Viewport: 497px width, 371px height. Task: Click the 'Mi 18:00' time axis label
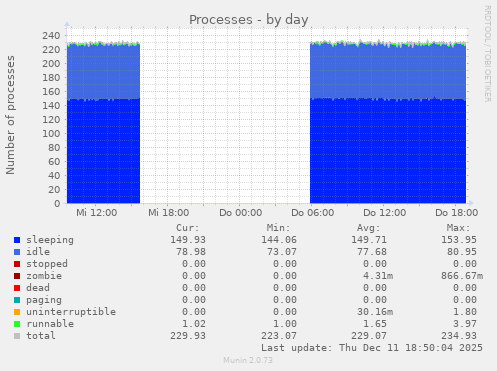pyautogui.click(x=169, y=213)
